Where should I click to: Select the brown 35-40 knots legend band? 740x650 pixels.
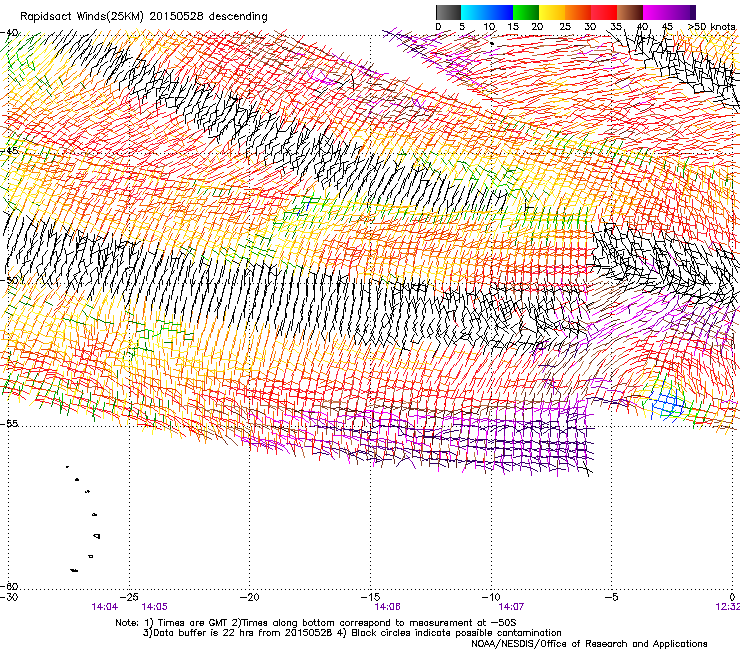[630, 12]
